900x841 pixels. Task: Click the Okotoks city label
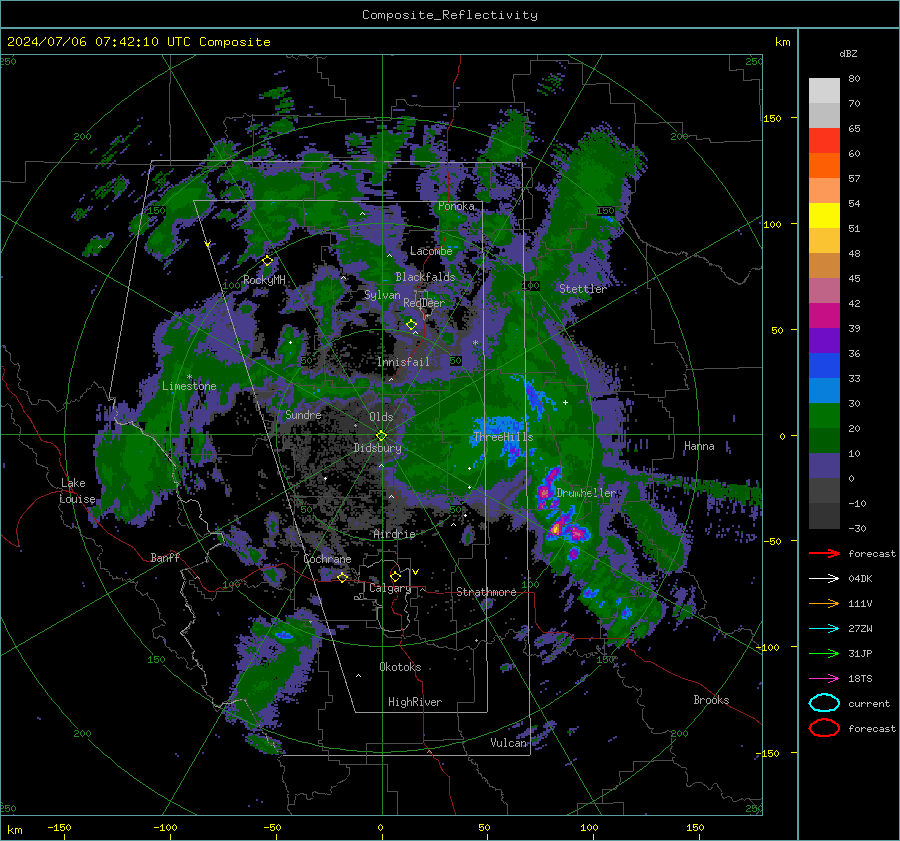(x=400, y=667)
